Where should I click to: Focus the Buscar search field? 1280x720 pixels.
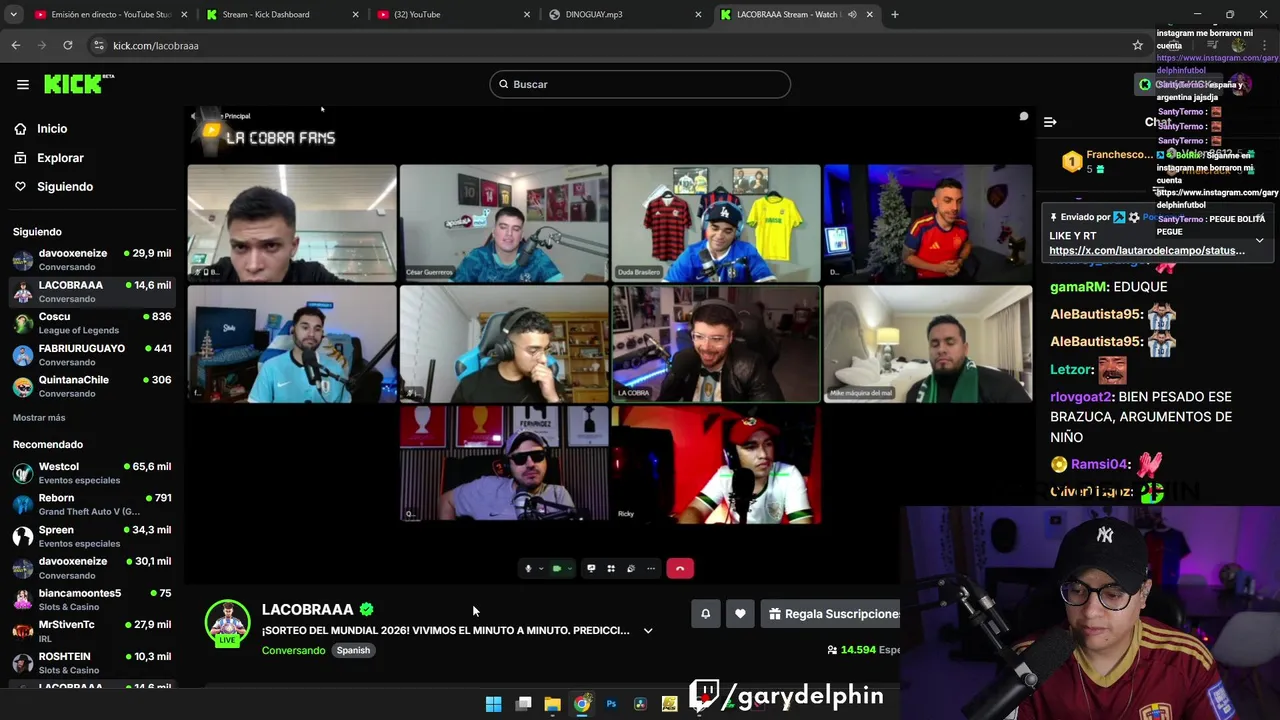(x=640, y=84)
